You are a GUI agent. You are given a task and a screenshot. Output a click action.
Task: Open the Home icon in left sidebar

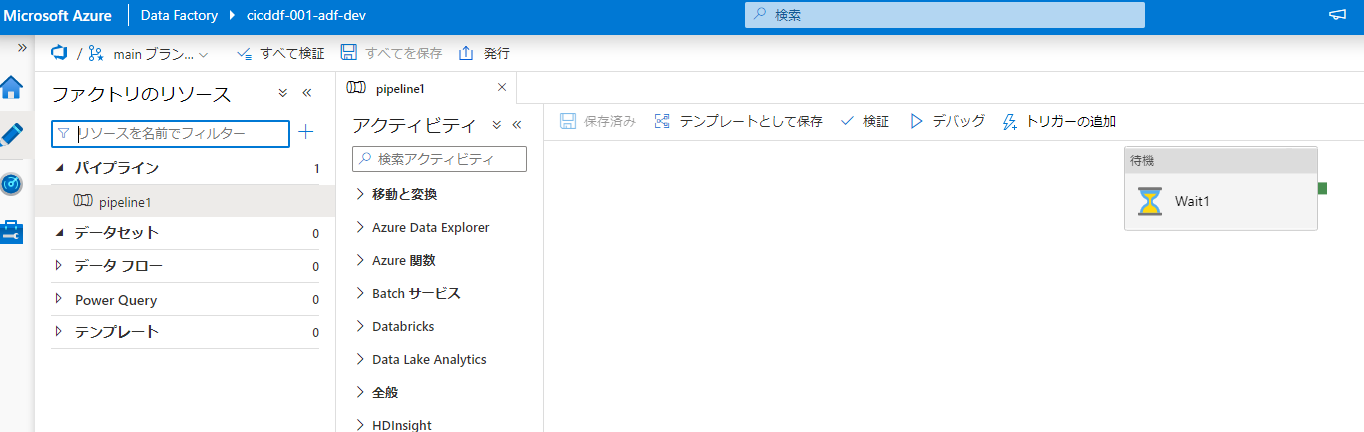[12, 87]
